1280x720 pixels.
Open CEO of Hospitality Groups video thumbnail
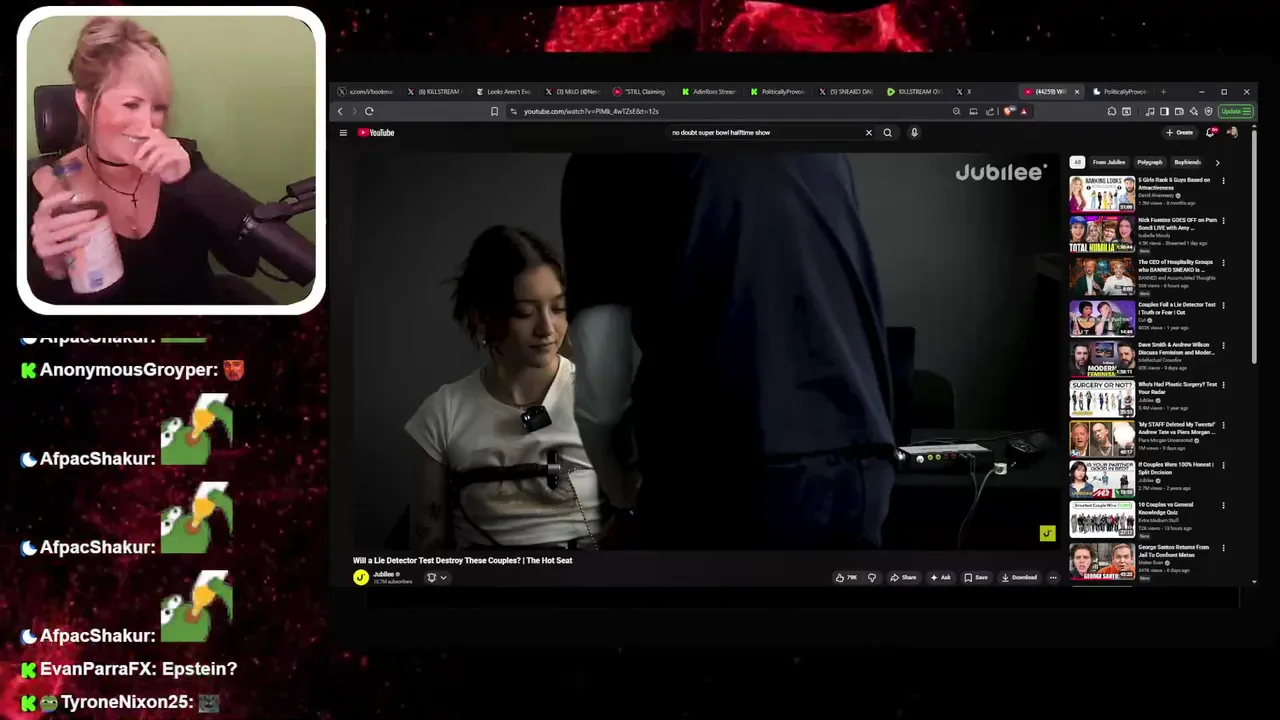[1102, 277]
